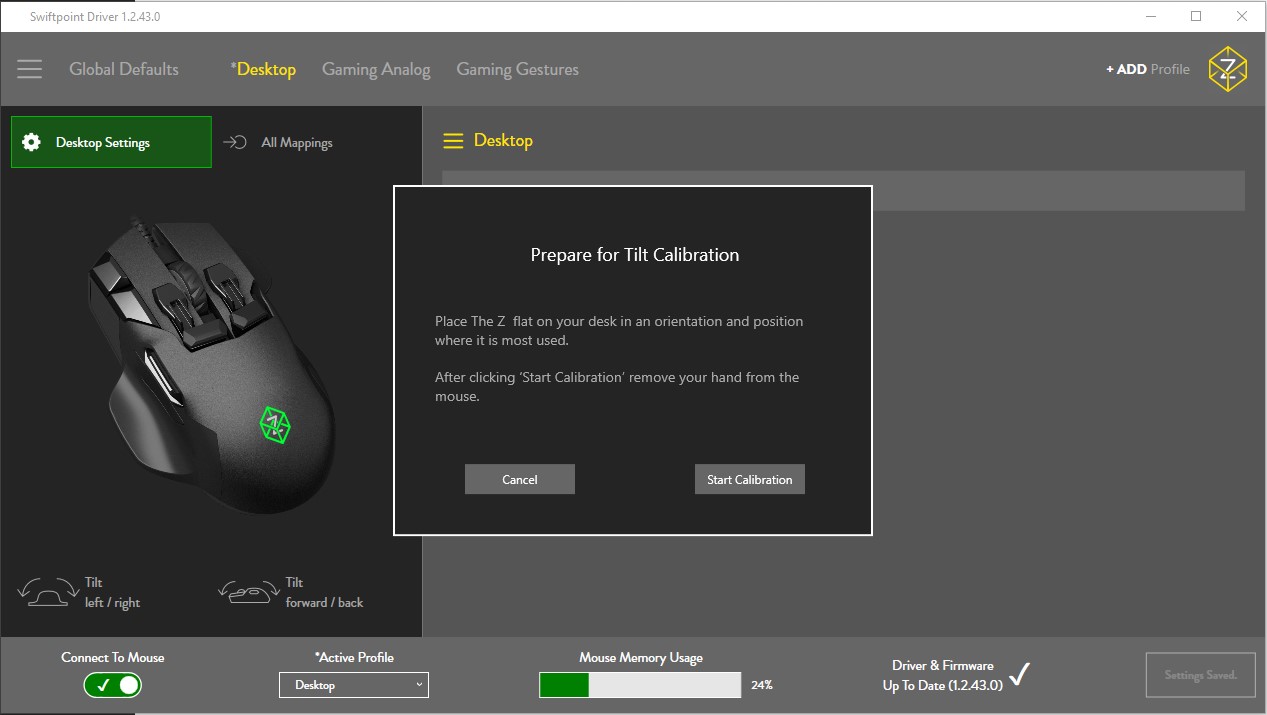Click the Desktop panel heading
Viewport: 1267px width, 715px height.
pyautogui.click(x=503, y=140)
